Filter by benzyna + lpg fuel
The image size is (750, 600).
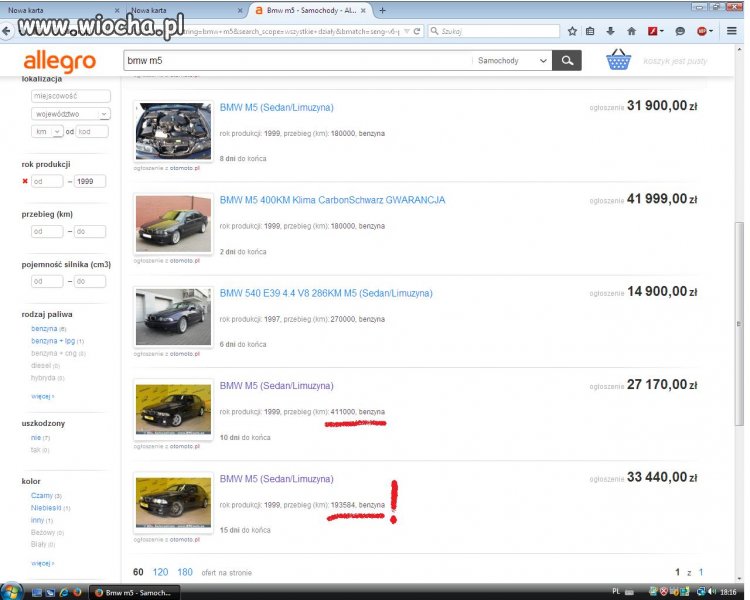(x=53, y=341)
